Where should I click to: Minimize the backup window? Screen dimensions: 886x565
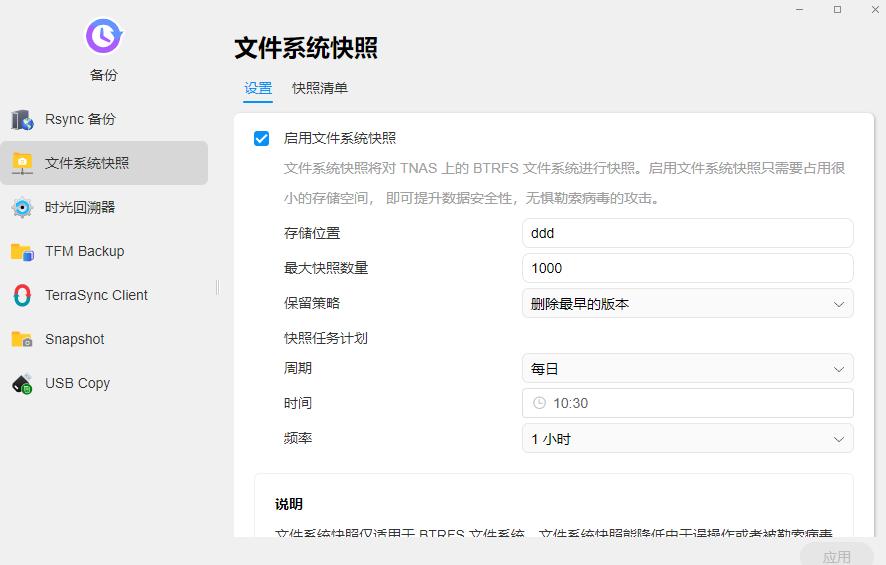coord(800,10)
